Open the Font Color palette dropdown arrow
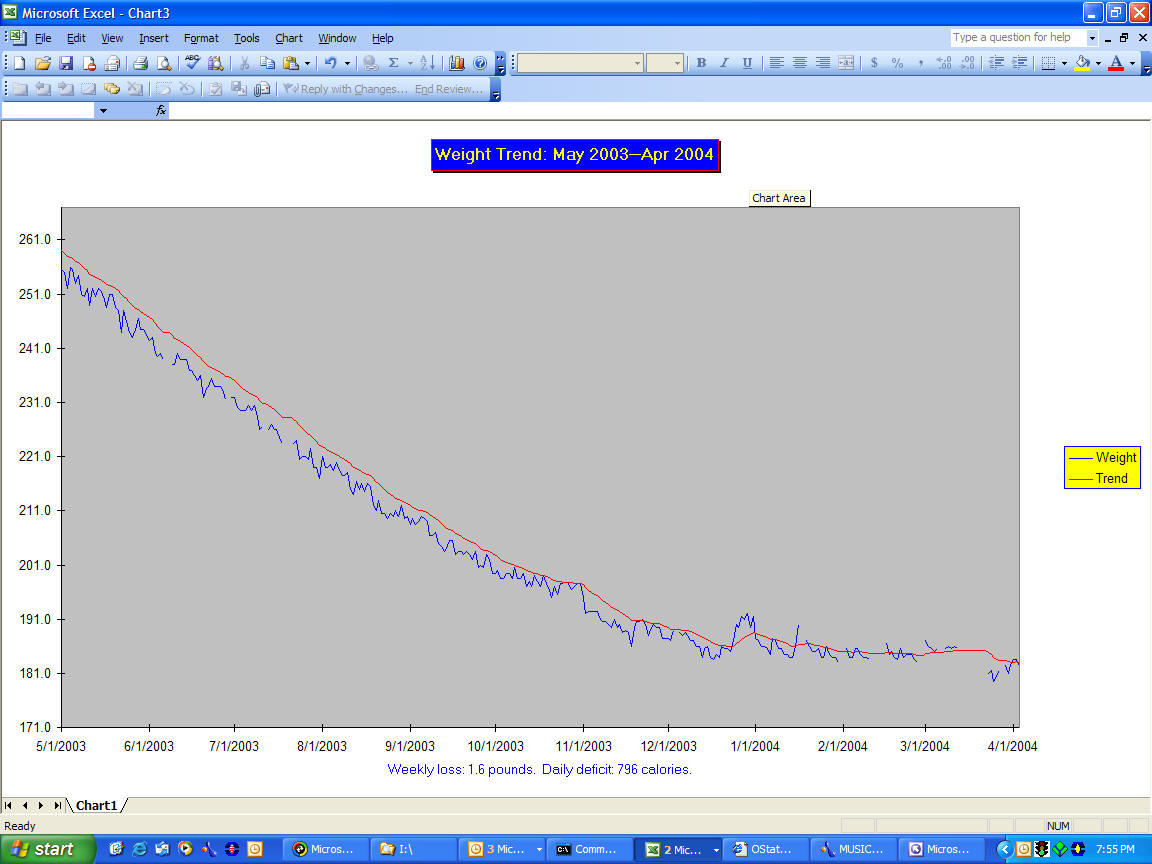This screenshot has height=864, width=1152. click(x=1132, y=63)
